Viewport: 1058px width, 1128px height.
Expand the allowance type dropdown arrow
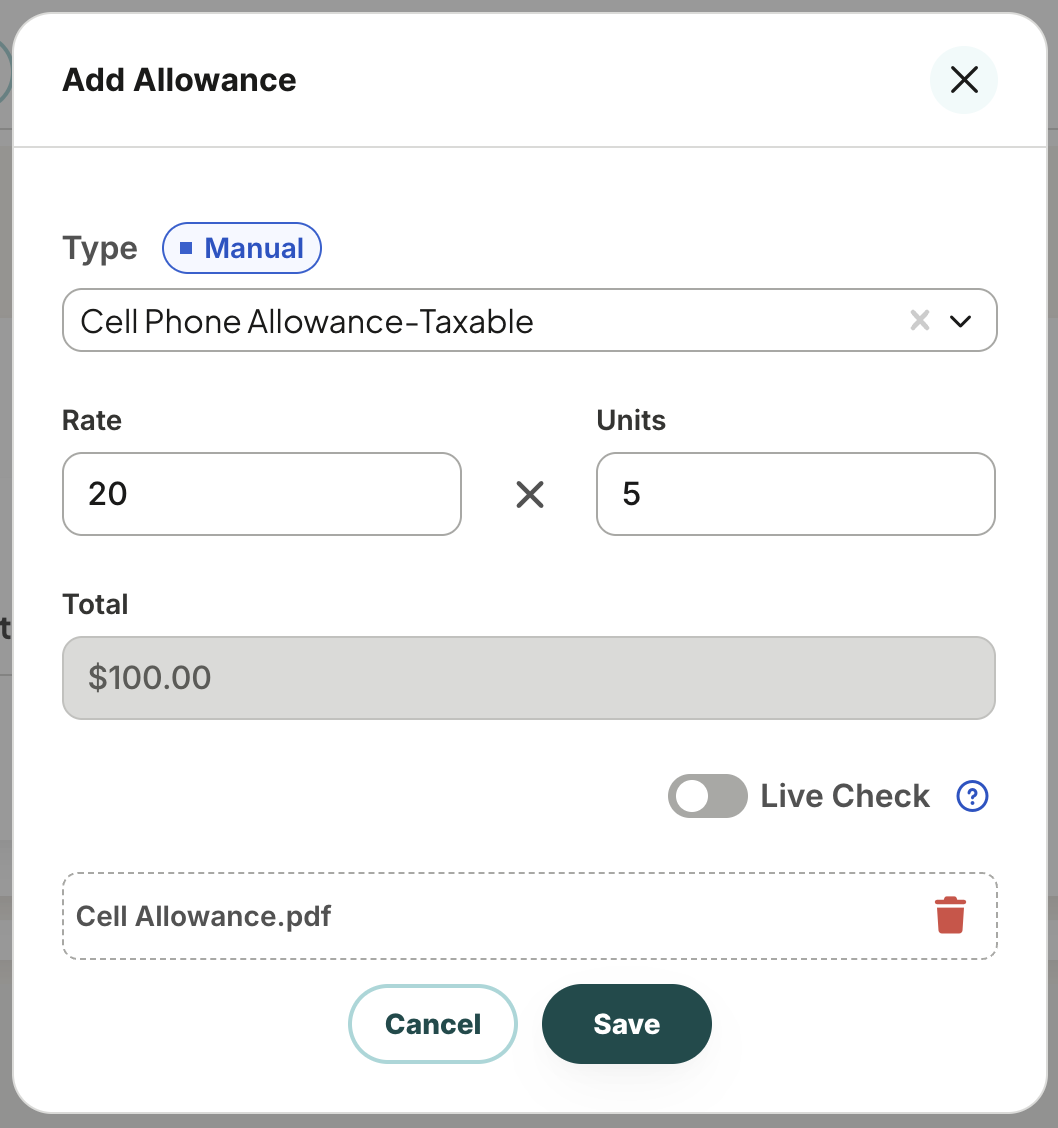pyautogui.click(x=961, y=321)
